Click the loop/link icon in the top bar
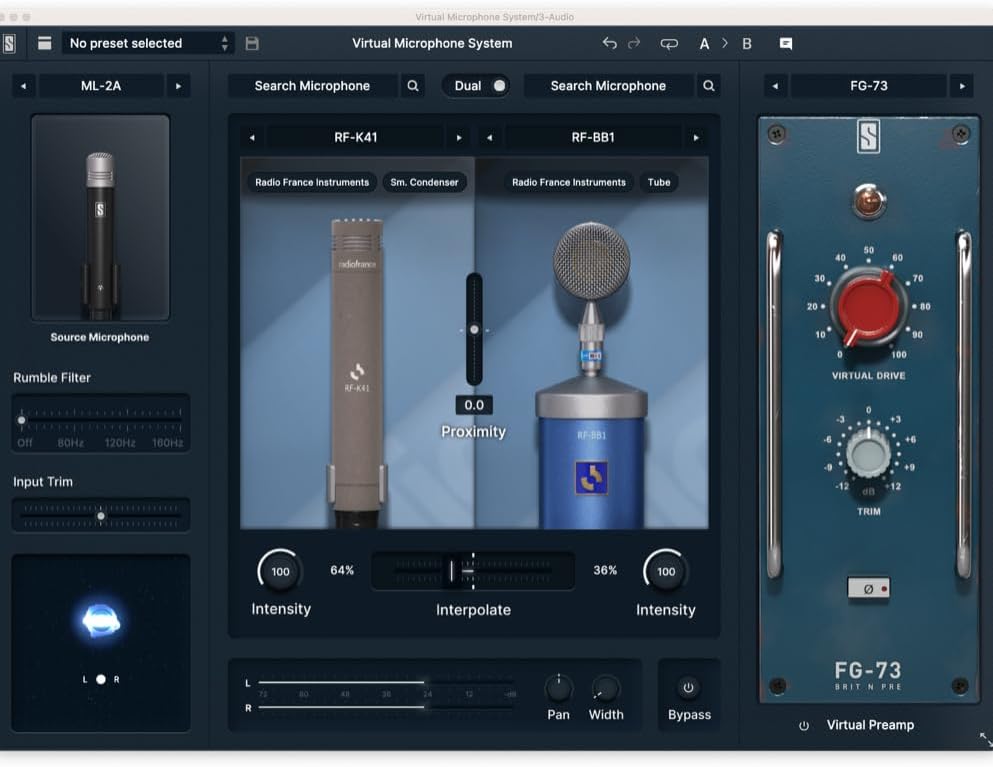 click(669, 43)
